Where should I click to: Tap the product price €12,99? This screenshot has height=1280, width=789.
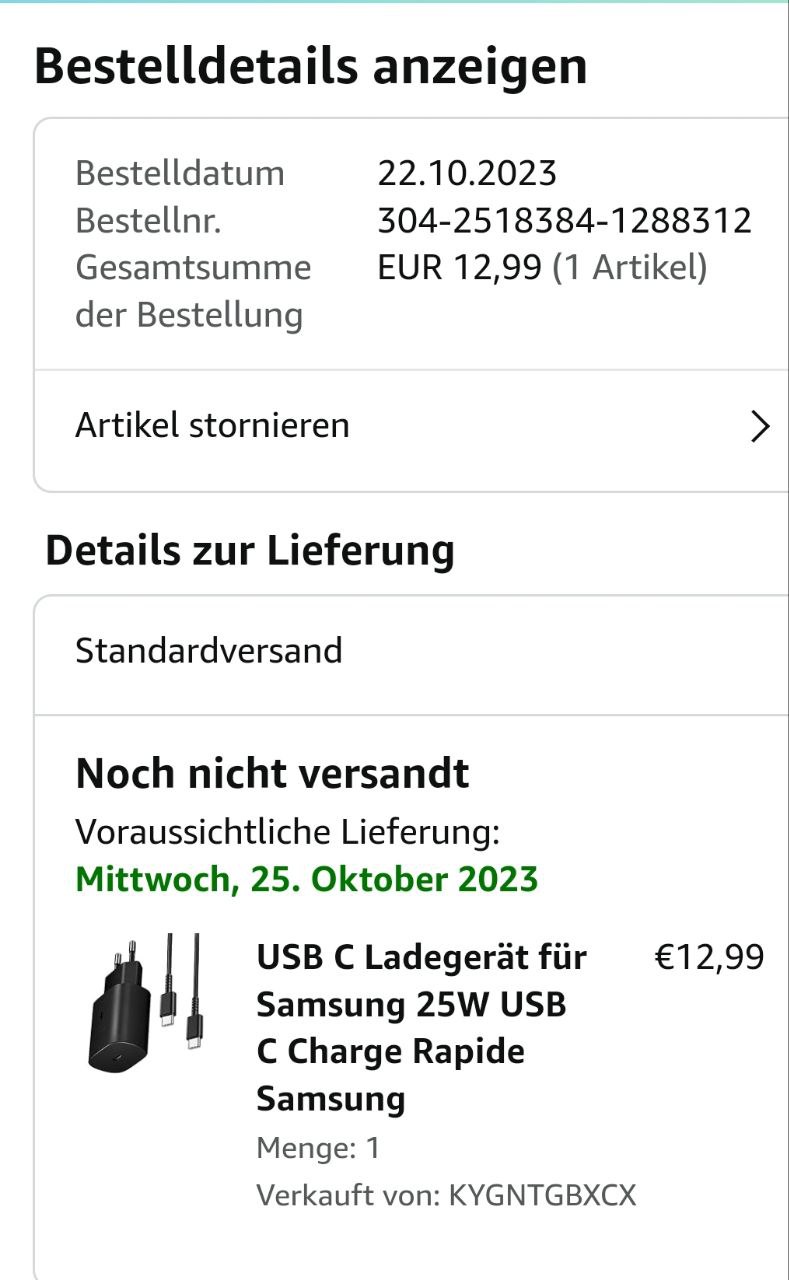tap(708, 958)
